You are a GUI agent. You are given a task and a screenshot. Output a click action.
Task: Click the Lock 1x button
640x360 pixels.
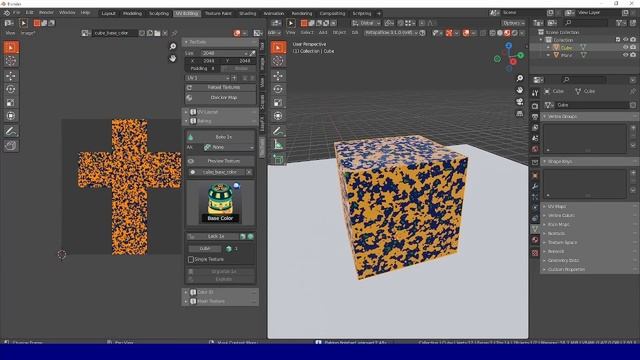[213, 236]
